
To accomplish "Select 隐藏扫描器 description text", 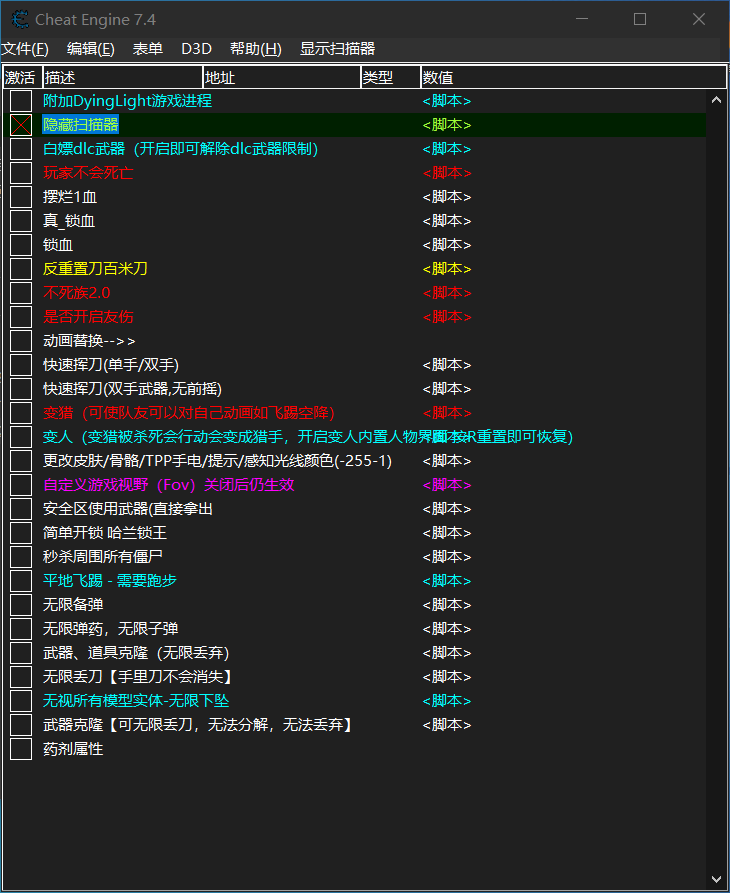I will pos(81,125).
